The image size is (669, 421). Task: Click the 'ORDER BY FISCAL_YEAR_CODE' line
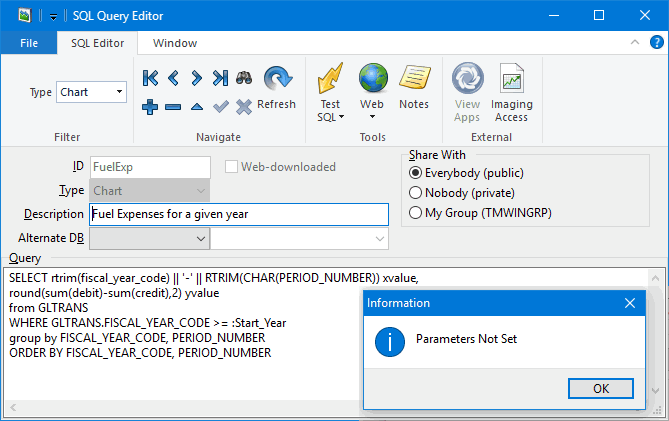pyautogui.click(x=140, y=353)
